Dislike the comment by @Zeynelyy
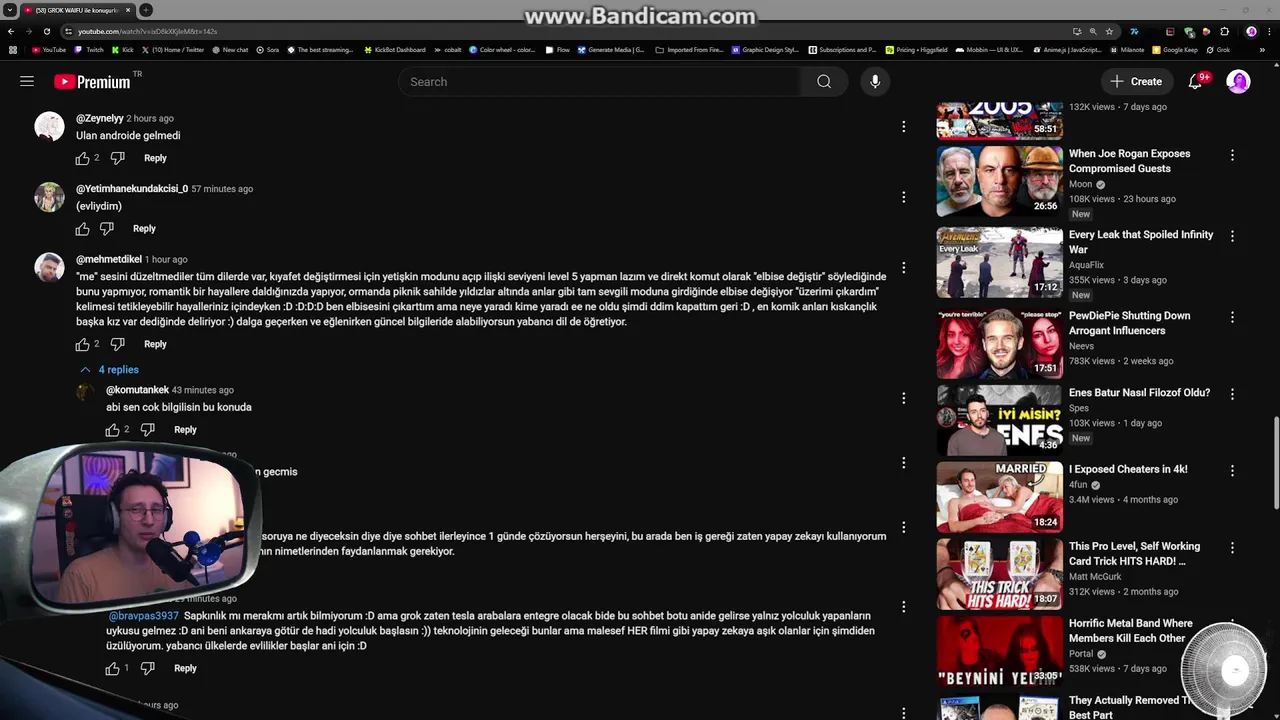The image size is (1280, 720). 117,158
